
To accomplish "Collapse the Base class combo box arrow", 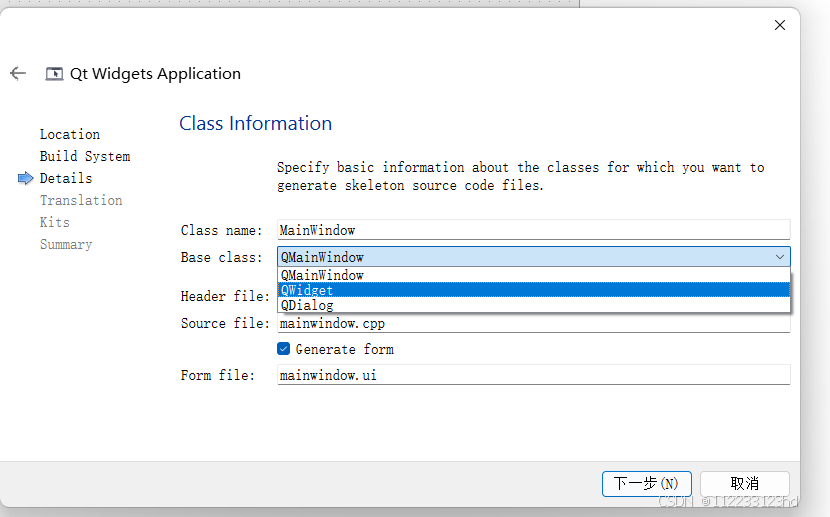I will [779, 257].
